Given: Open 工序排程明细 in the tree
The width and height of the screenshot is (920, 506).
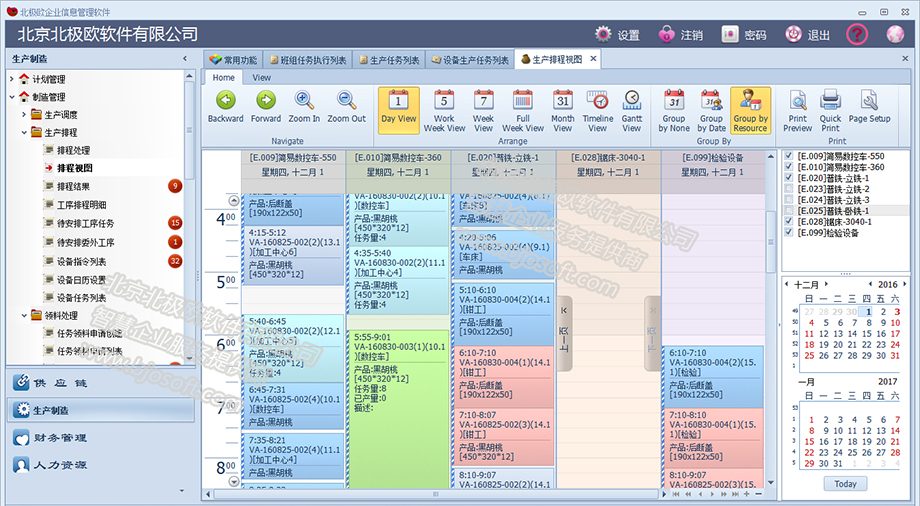Looking at the screenshot, I should [82, 205].
